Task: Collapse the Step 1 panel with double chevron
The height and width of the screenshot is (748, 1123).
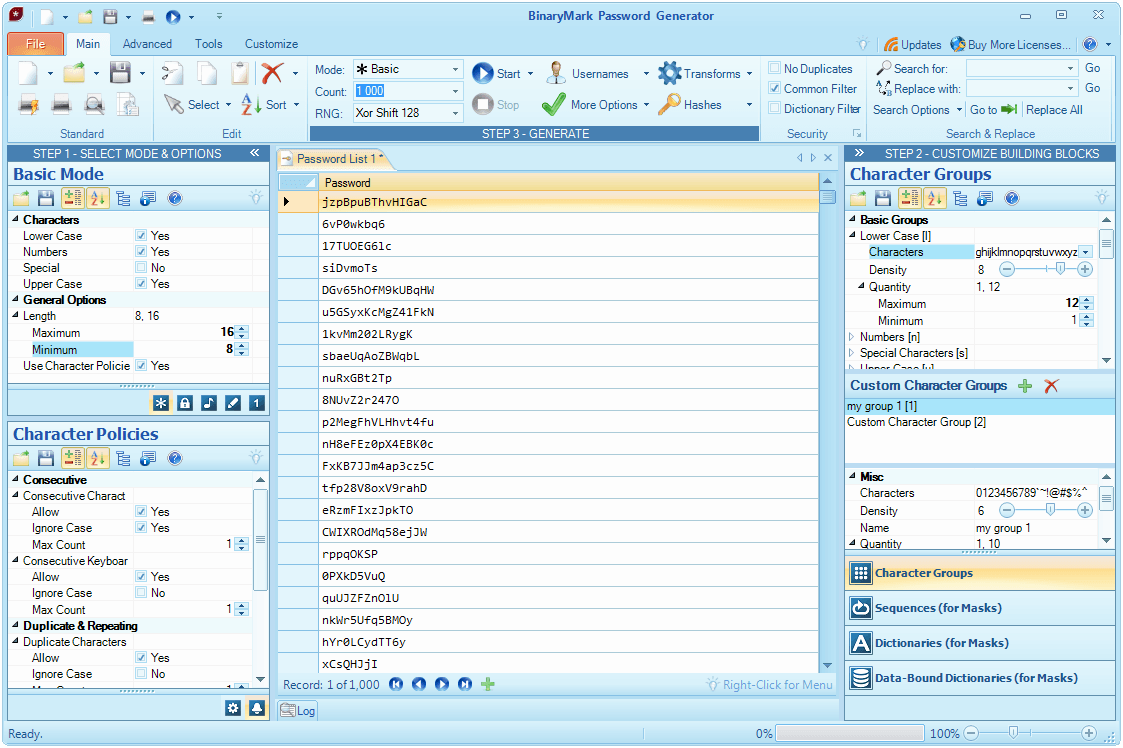Action: (x=254, y=153)
